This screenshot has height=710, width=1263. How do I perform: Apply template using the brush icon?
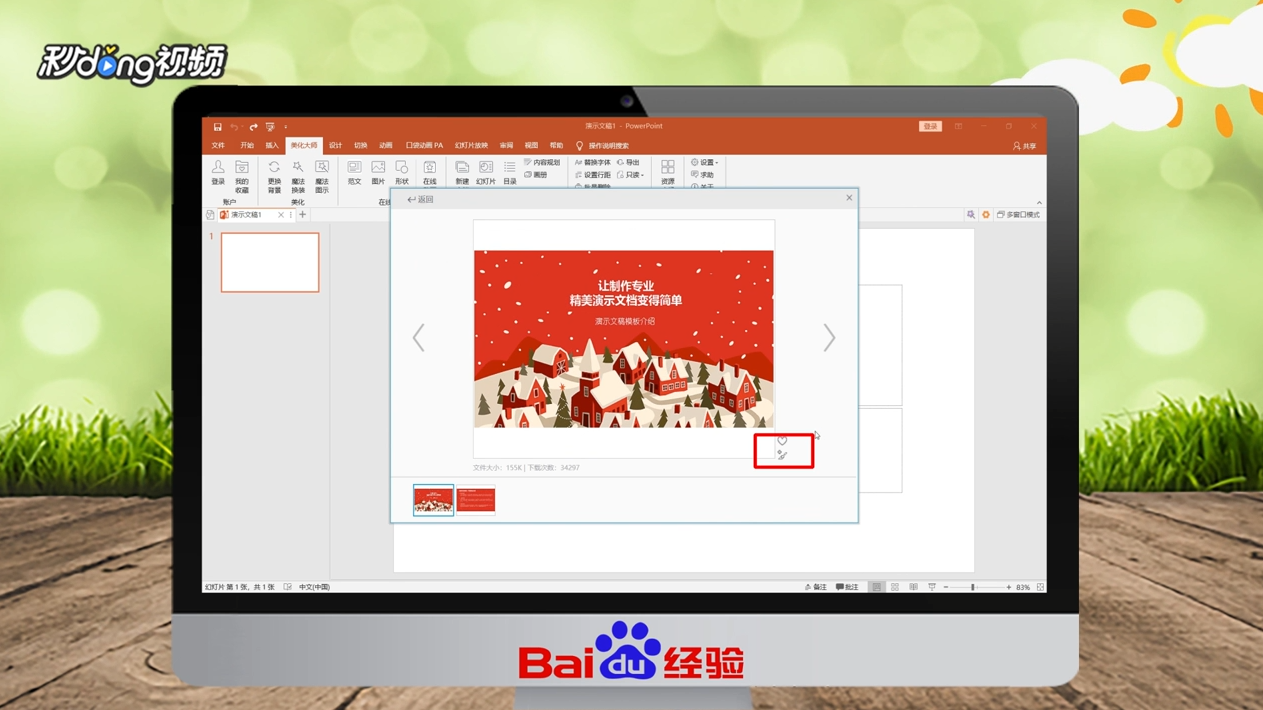pyautogui.click(x=782, y=456)
